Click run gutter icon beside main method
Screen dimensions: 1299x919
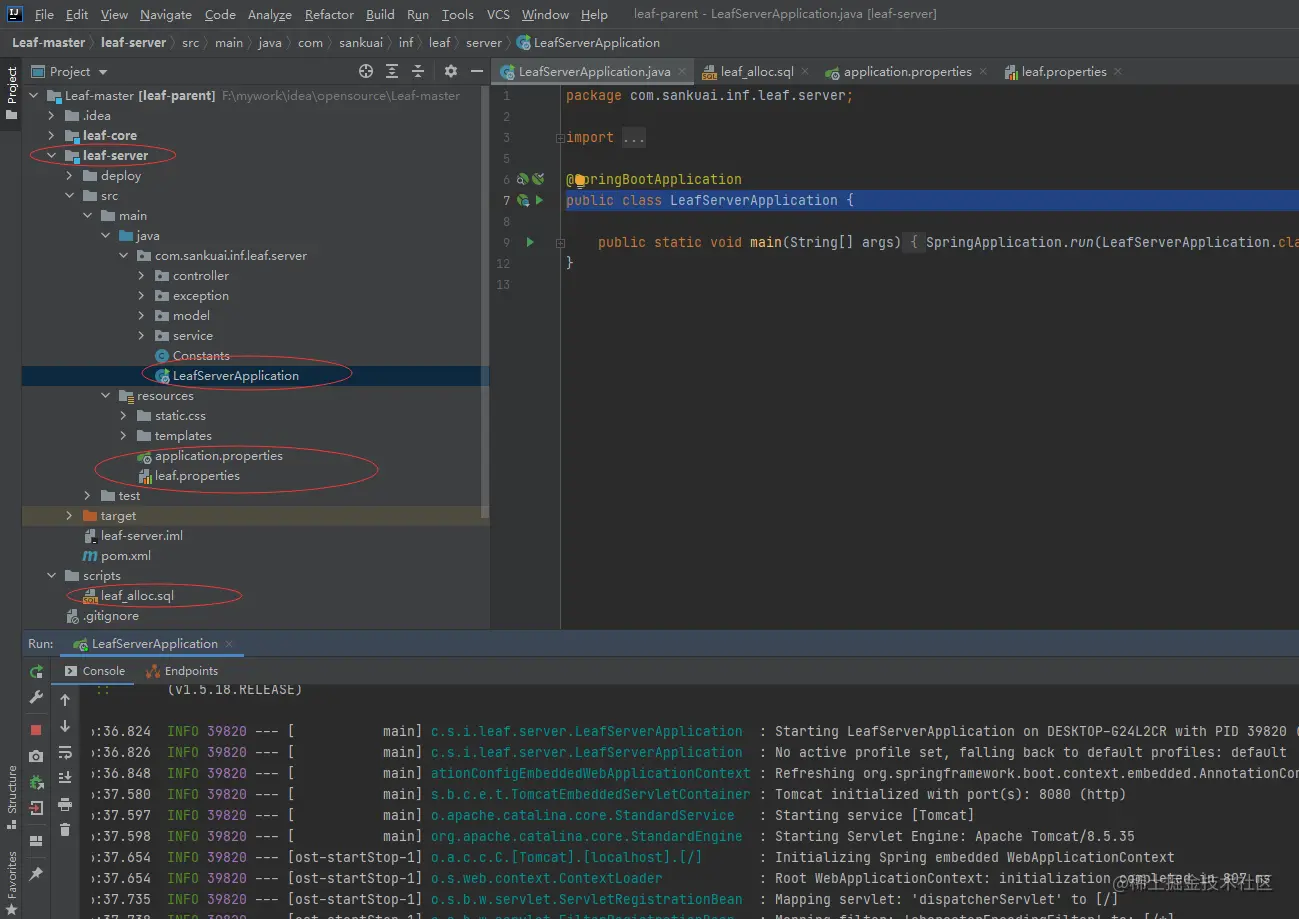click(x=530, y=242)
